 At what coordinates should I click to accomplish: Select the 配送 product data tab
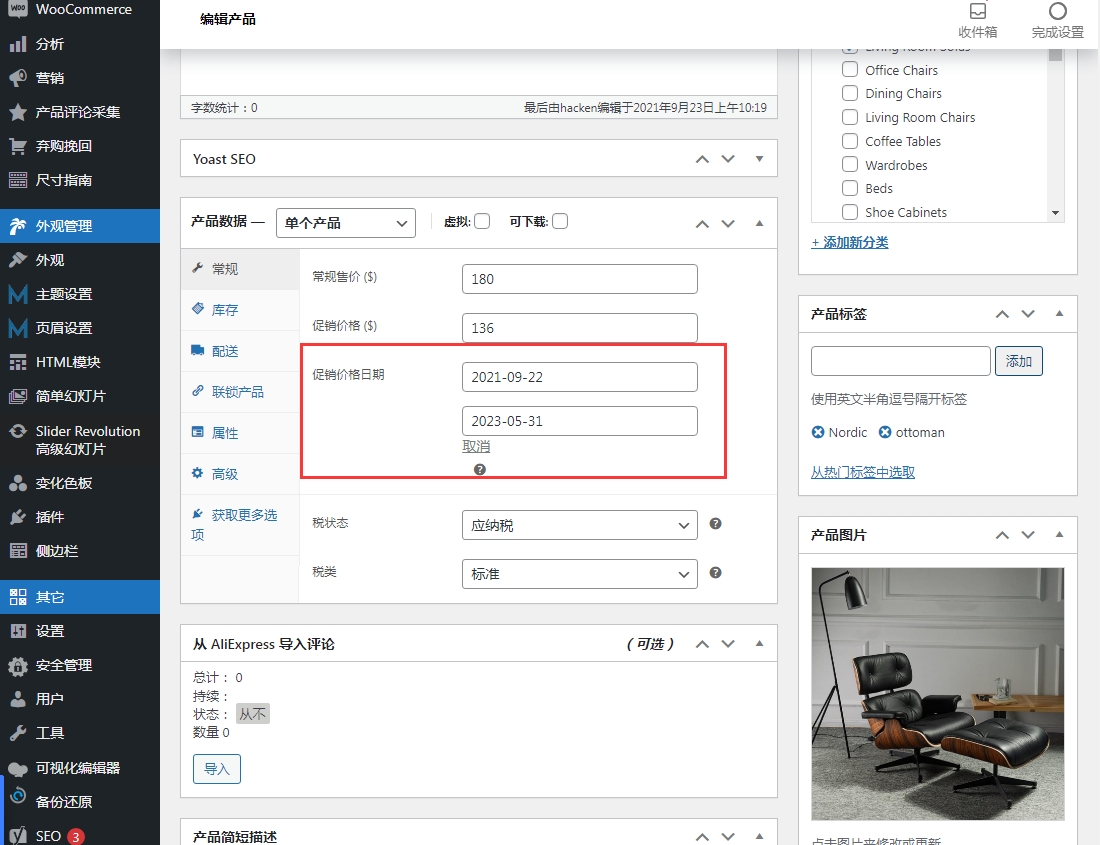coord(240,351)
